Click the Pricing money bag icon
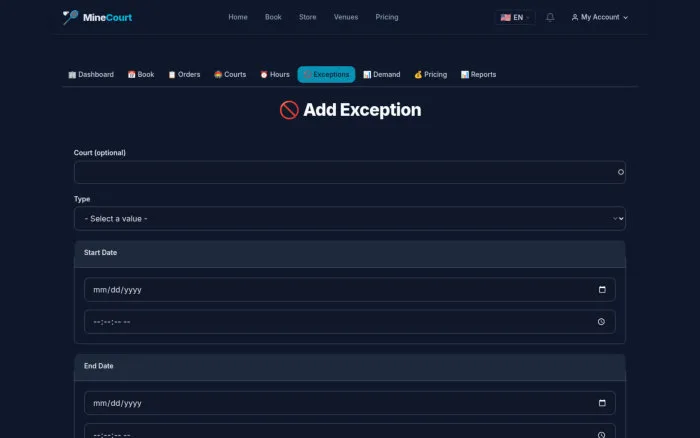Viewport: 700px width, 438px height. point(418,75)
